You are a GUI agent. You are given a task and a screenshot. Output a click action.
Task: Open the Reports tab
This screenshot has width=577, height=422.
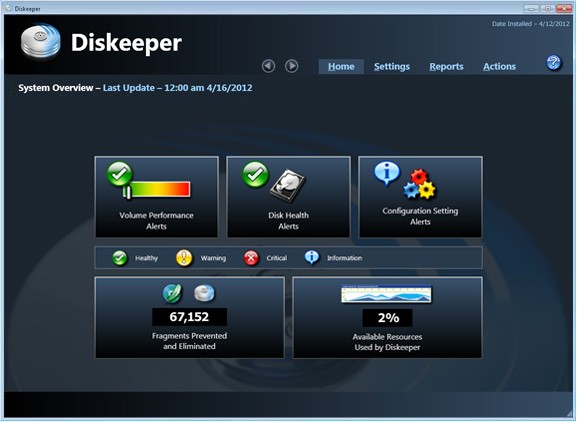[x=446, y=67]
